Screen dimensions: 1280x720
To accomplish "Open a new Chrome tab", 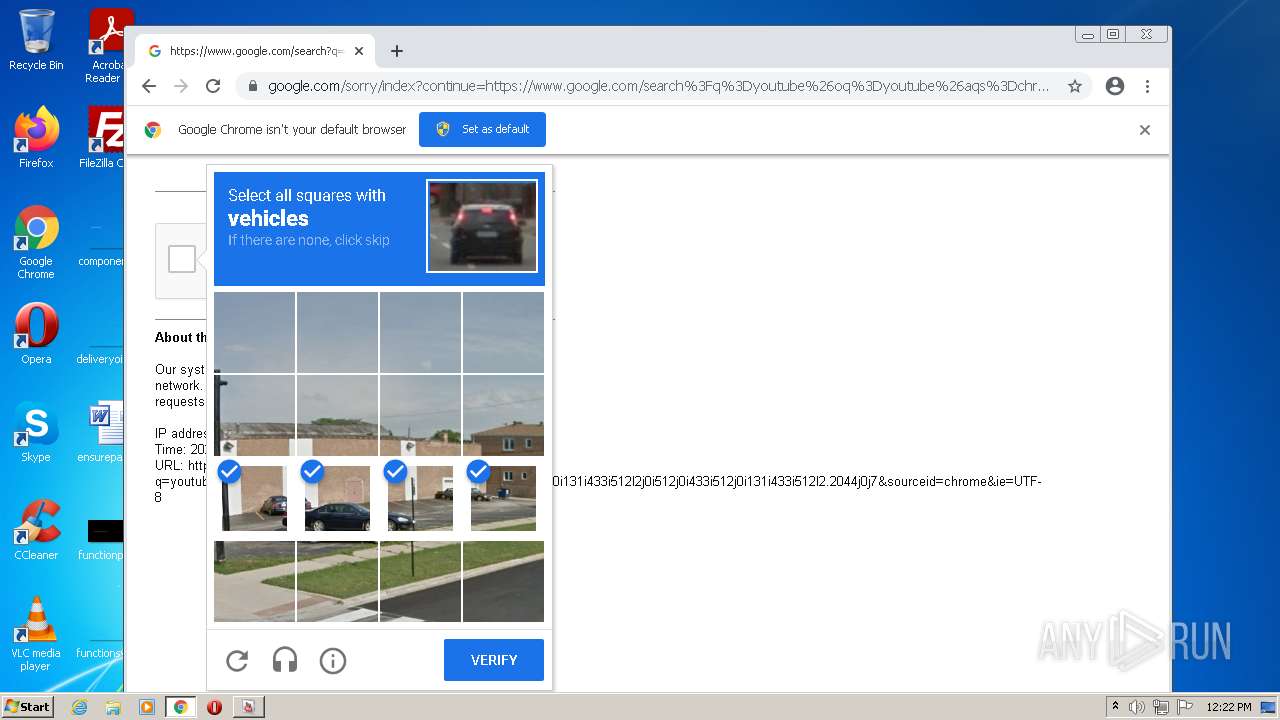I will pyautogui.click(x=397, y=51).
